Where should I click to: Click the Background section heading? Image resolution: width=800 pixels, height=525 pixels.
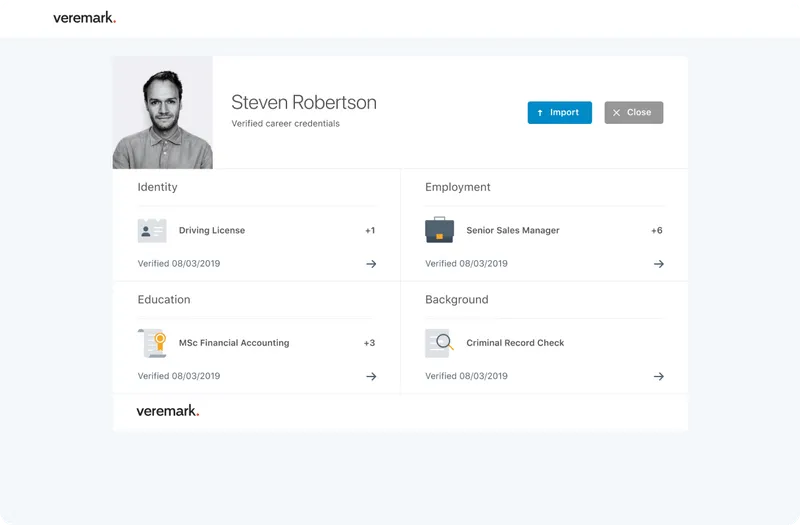(x=457, y=299)
